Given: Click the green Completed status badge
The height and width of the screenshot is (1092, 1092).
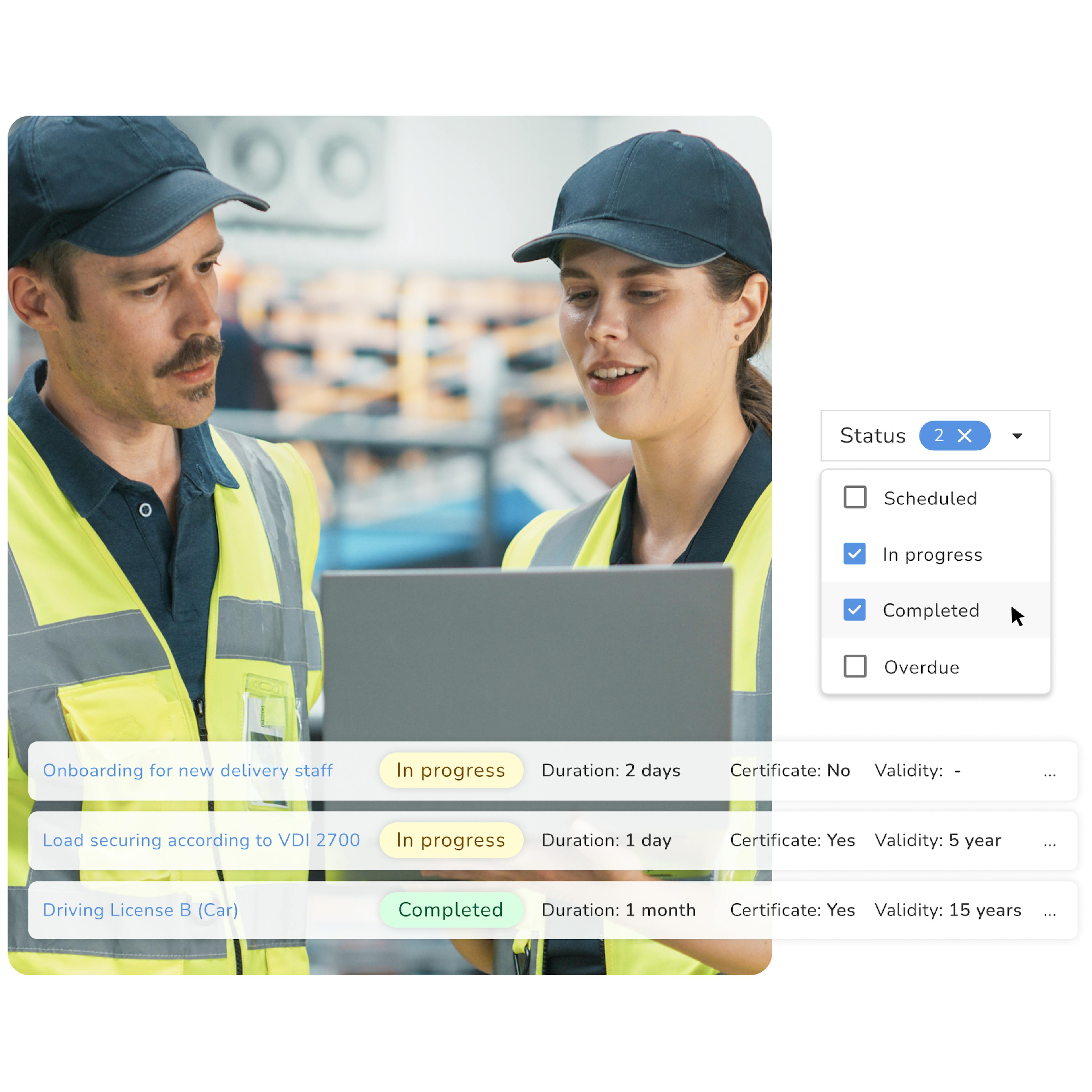Looking at the screenshot, I should point(450,910).
